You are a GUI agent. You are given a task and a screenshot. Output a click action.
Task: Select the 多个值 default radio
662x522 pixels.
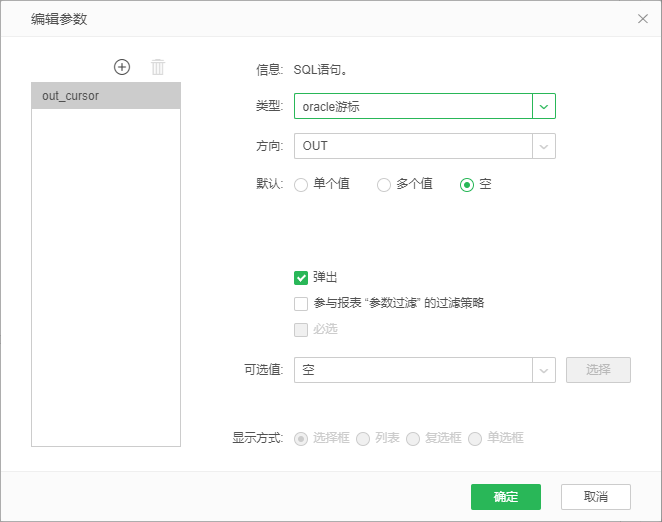pyautogui.click(x=383, y=185)
